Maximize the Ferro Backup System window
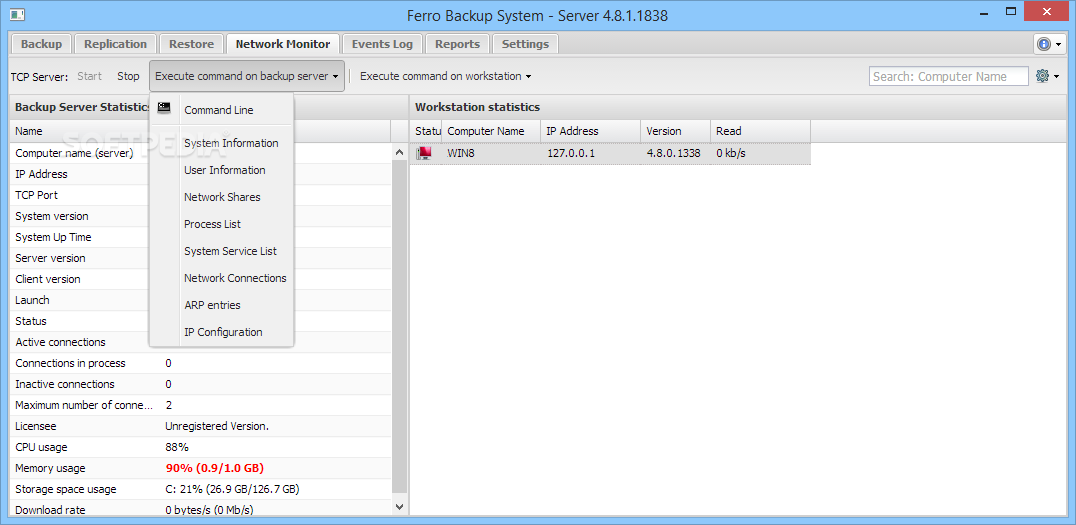The image size is (1076, 525). tap(1011, 12)
